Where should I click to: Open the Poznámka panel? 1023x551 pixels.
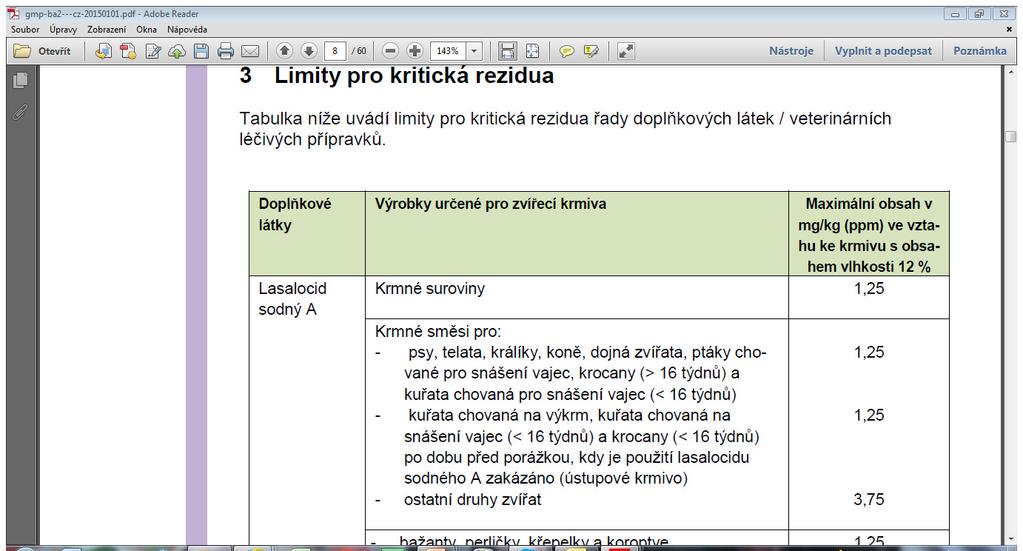coord(979,51)
